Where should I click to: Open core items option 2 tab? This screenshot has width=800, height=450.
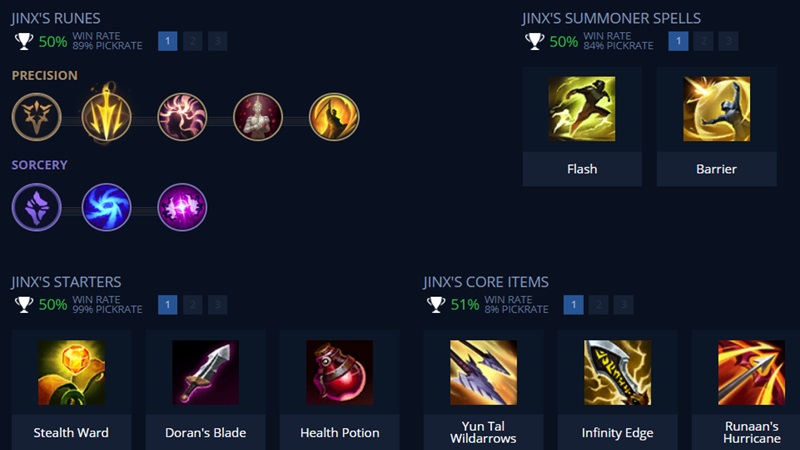coord(598,305)
